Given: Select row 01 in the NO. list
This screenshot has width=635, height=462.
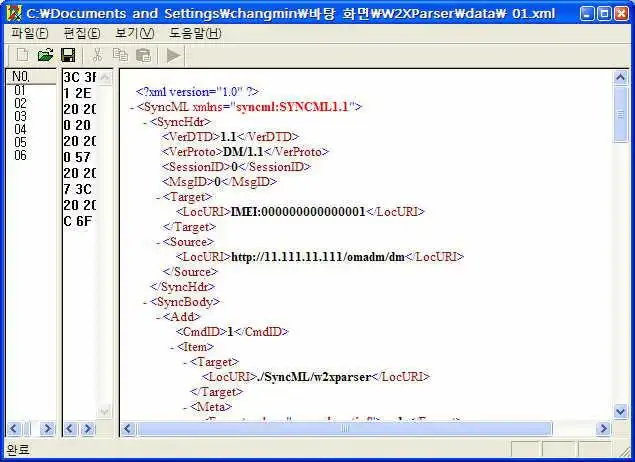Looking at the screenshot, I should pyautogui.click(x=20, y=90).
